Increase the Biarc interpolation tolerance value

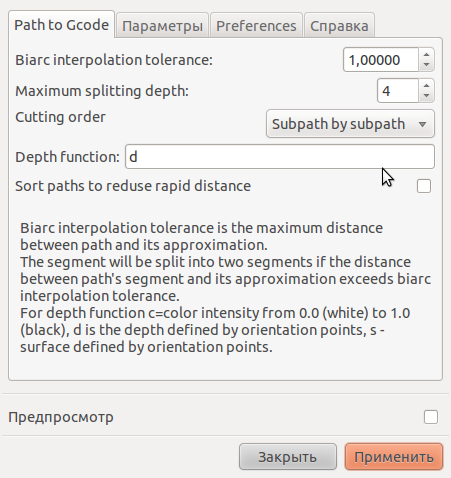click(426, 55)
